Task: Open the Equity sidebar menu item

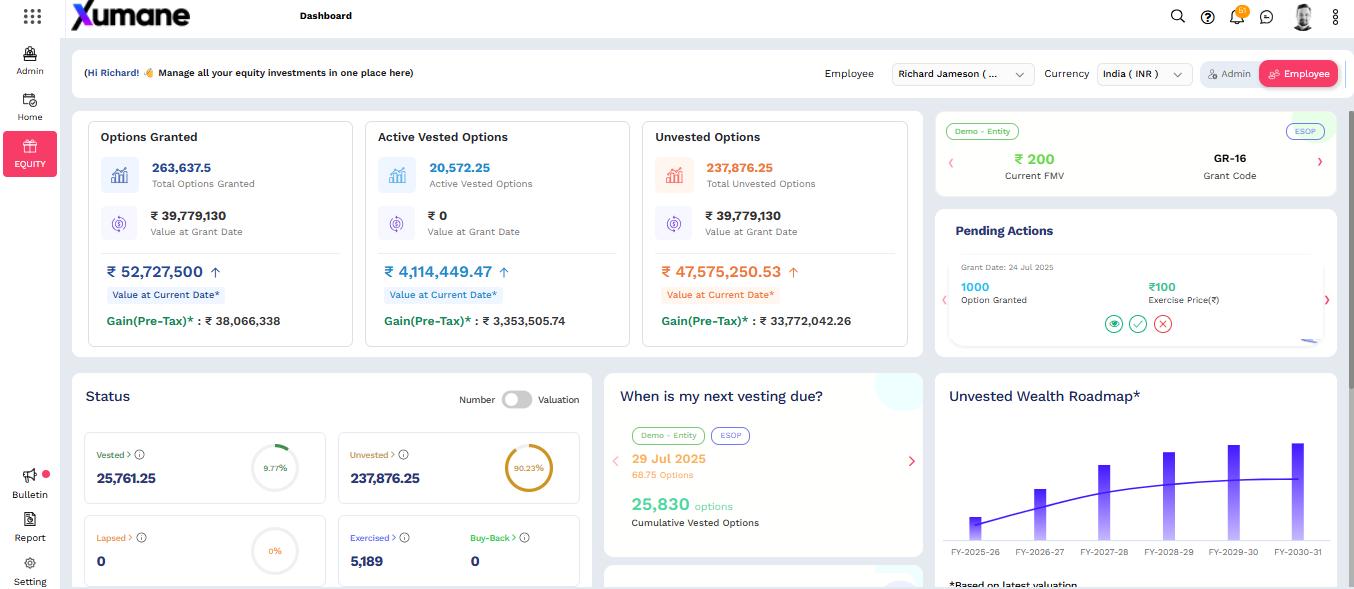Action: [30, 154]
